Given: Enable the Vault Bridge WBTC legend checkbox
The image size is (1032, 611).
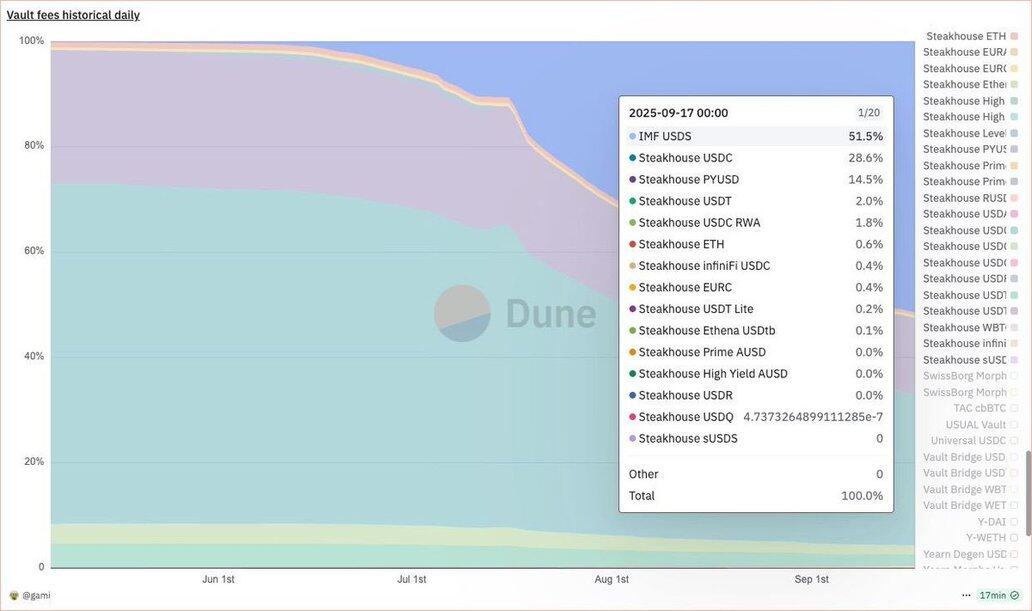Looking at the screenshot, I should click(x=1014, y=489).
